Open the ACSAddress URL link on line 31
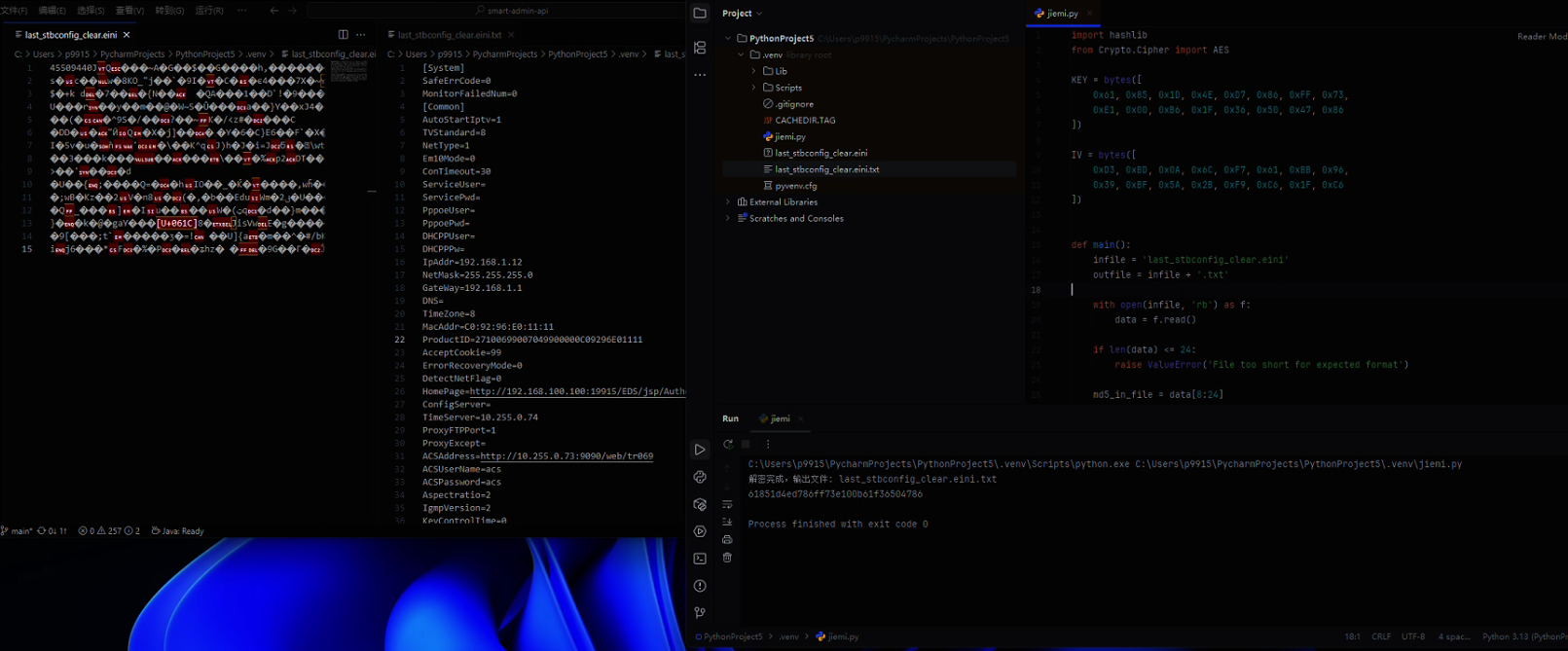This screenshot has width=1568, height=651. (566, 456)
